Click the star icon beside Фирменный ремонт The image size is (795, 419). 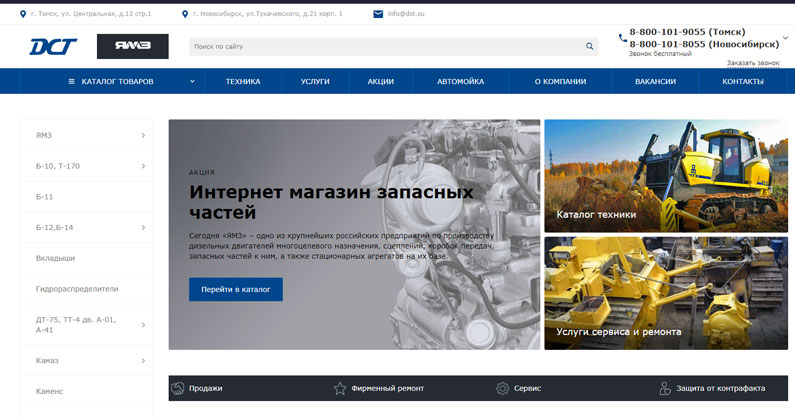(340, 388)
